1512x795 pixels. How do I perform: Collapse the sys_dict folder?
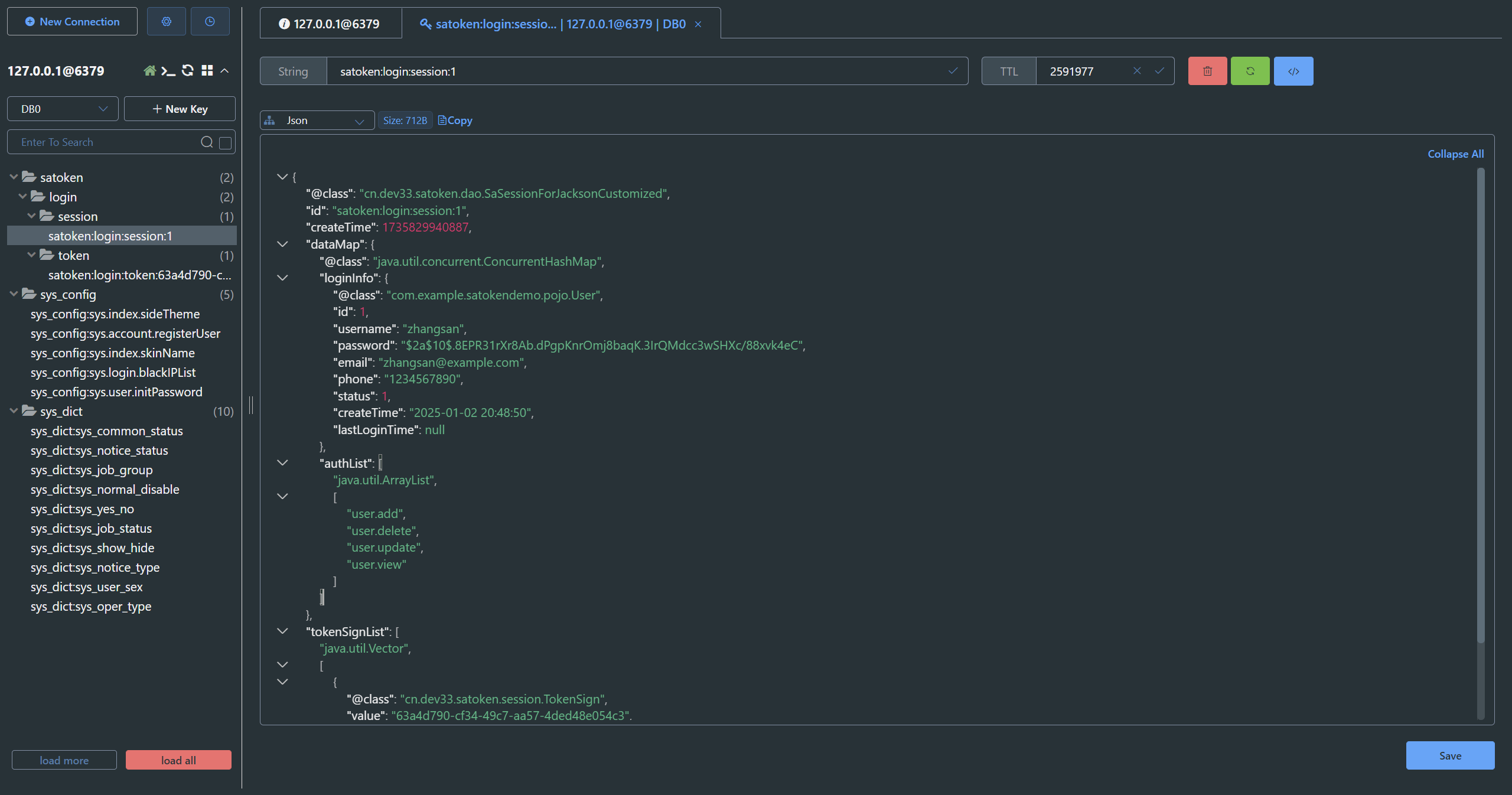tap(13, 411)
